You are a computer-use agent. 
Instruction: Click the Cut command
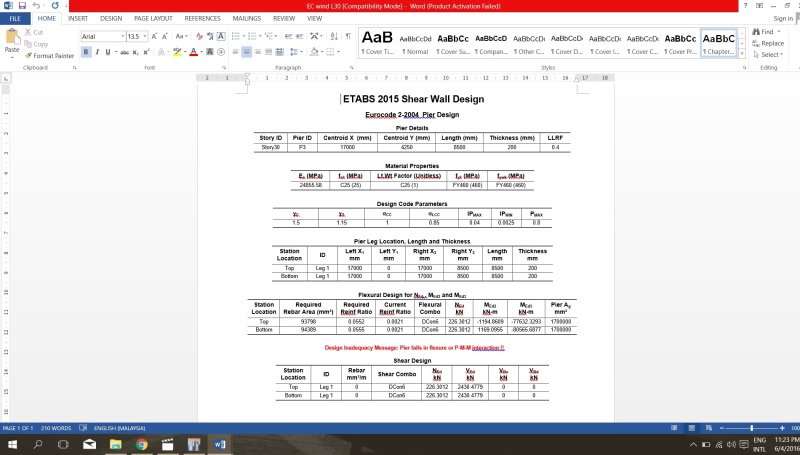click(34, 32)
